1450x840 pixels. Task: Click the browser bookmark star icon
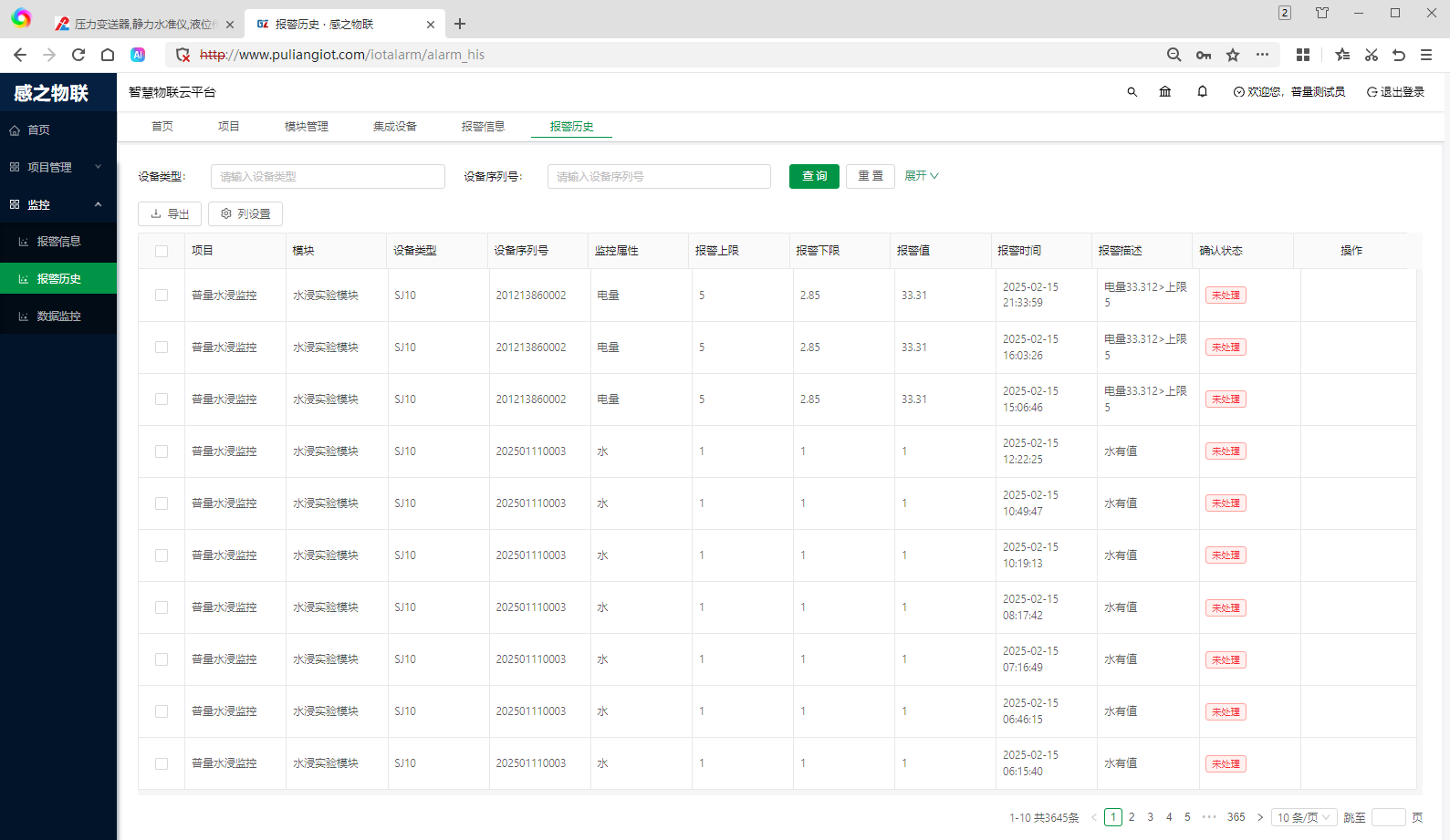(1233, 55)
